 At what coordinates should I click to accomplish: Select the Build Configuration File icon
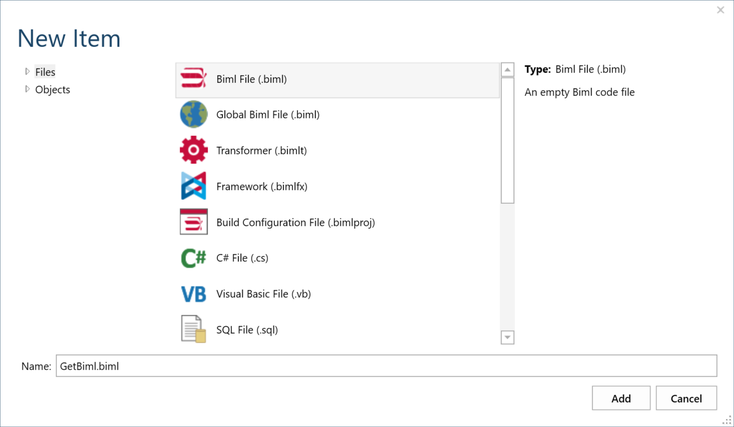[193, 221]
